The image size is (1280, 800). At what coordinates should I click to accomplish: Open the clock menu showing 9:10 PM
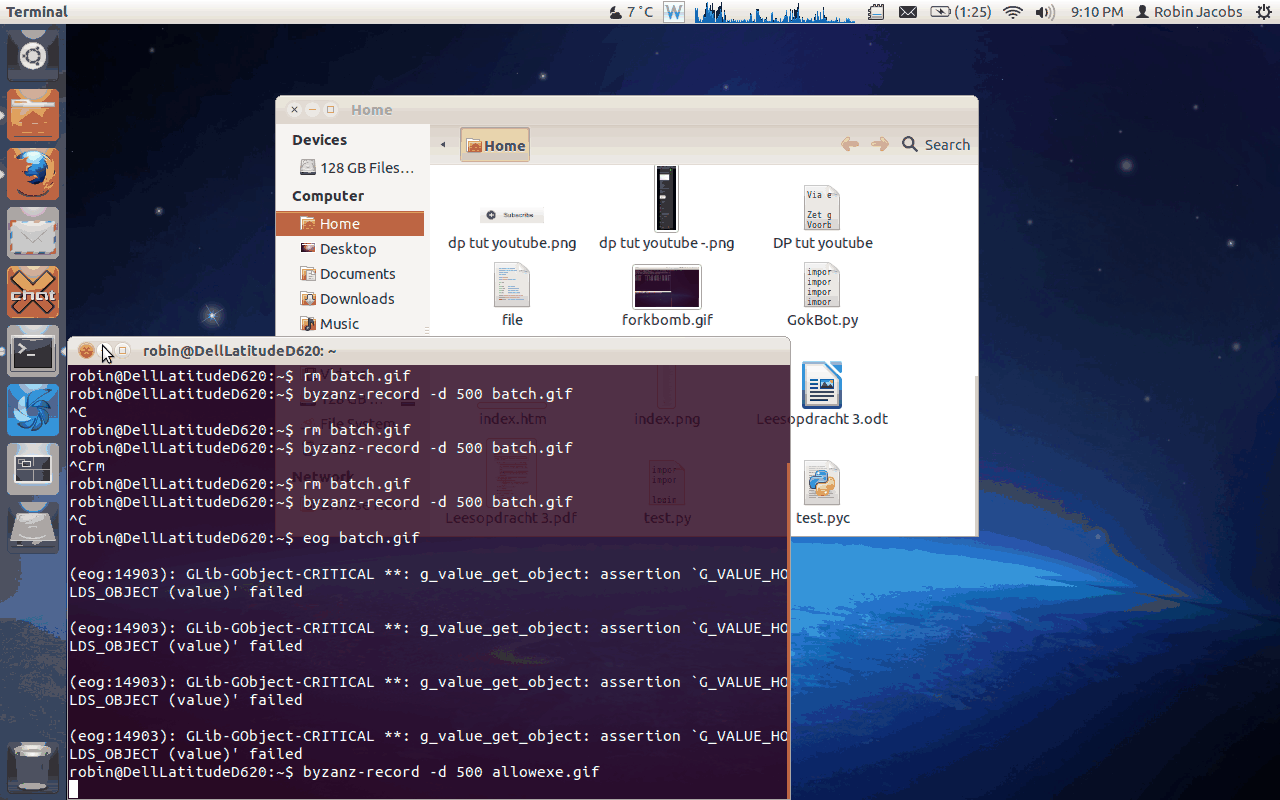click(1096, 12)
